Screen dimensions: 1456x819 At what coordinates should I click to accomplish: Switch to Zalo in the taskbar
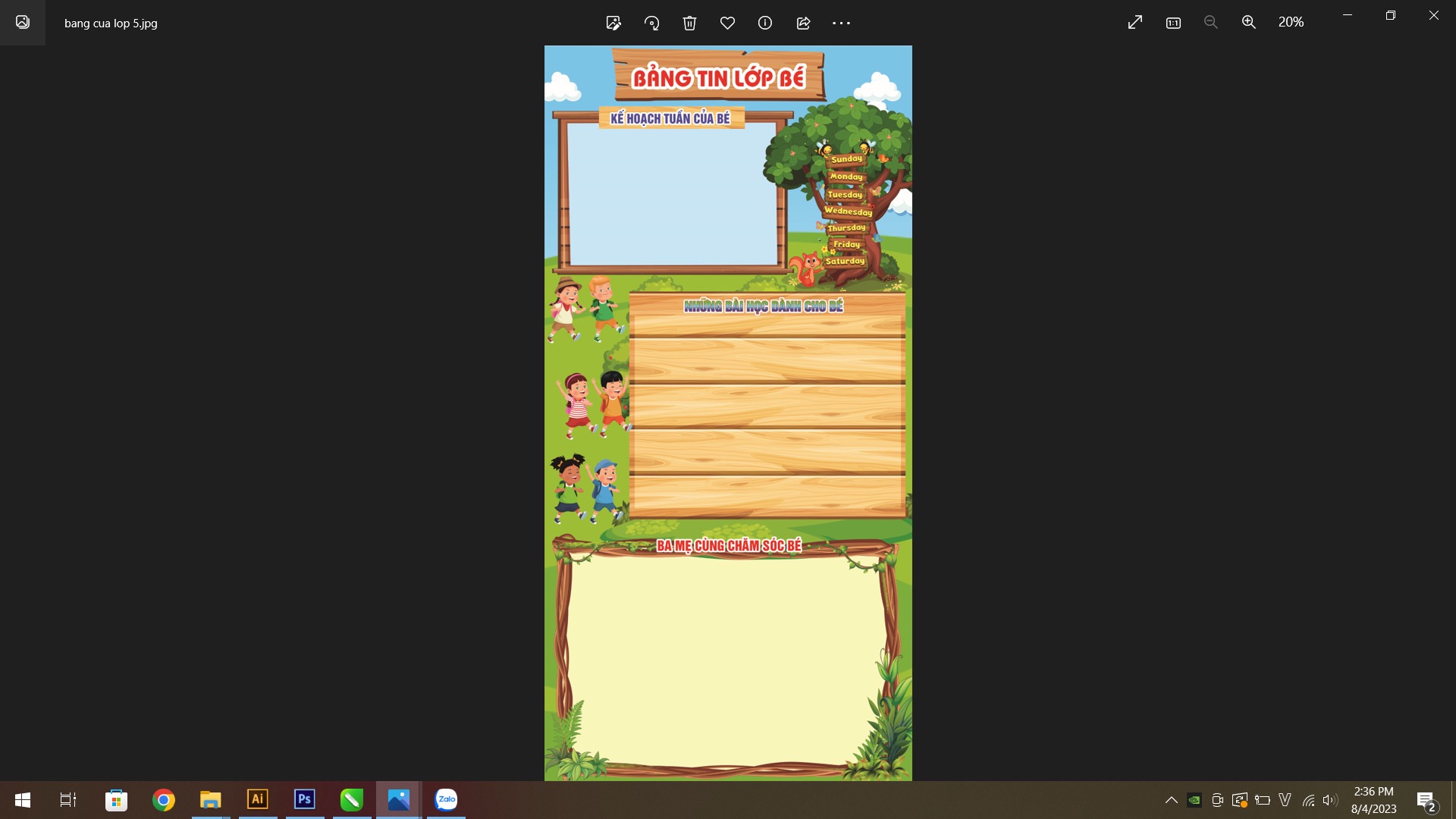[x=446, y=799]
